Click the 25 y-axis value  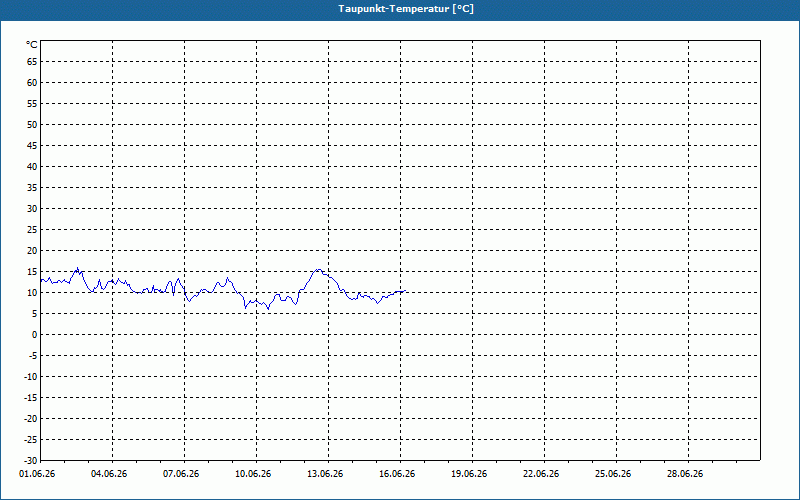pyautogui.click(x=32, y=230)
